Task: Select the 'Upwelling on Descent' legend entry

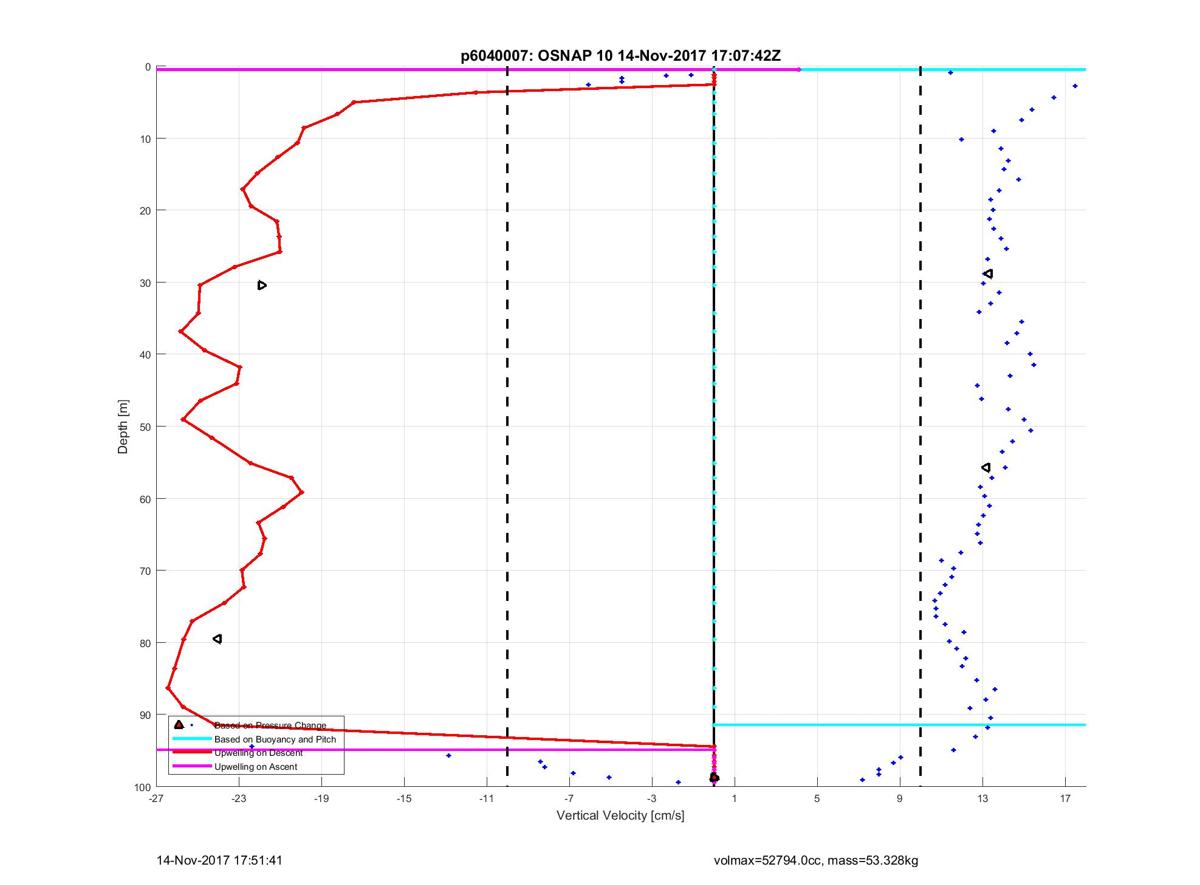Action: point(260,752)
